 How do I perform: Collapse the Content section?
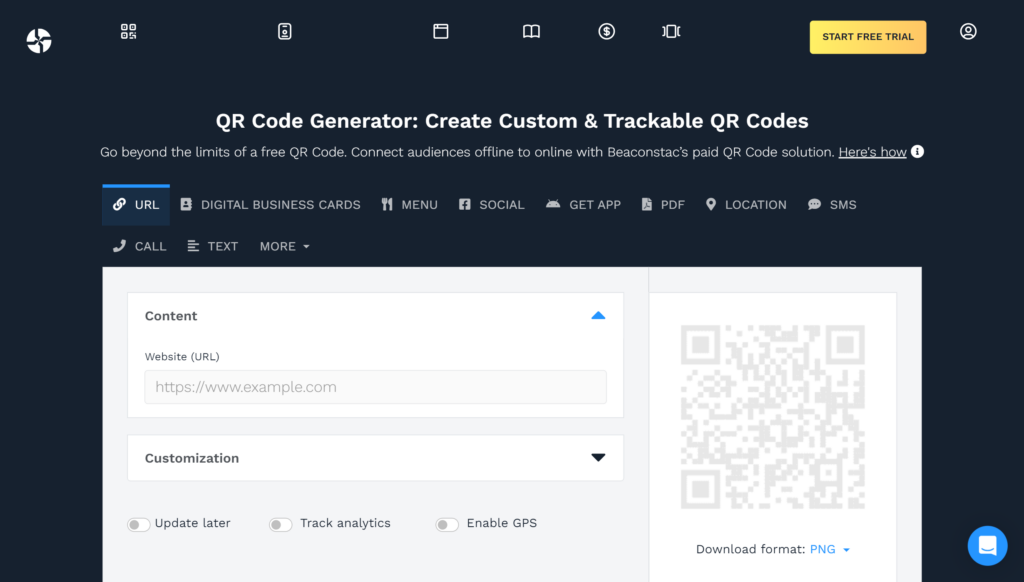598,315
